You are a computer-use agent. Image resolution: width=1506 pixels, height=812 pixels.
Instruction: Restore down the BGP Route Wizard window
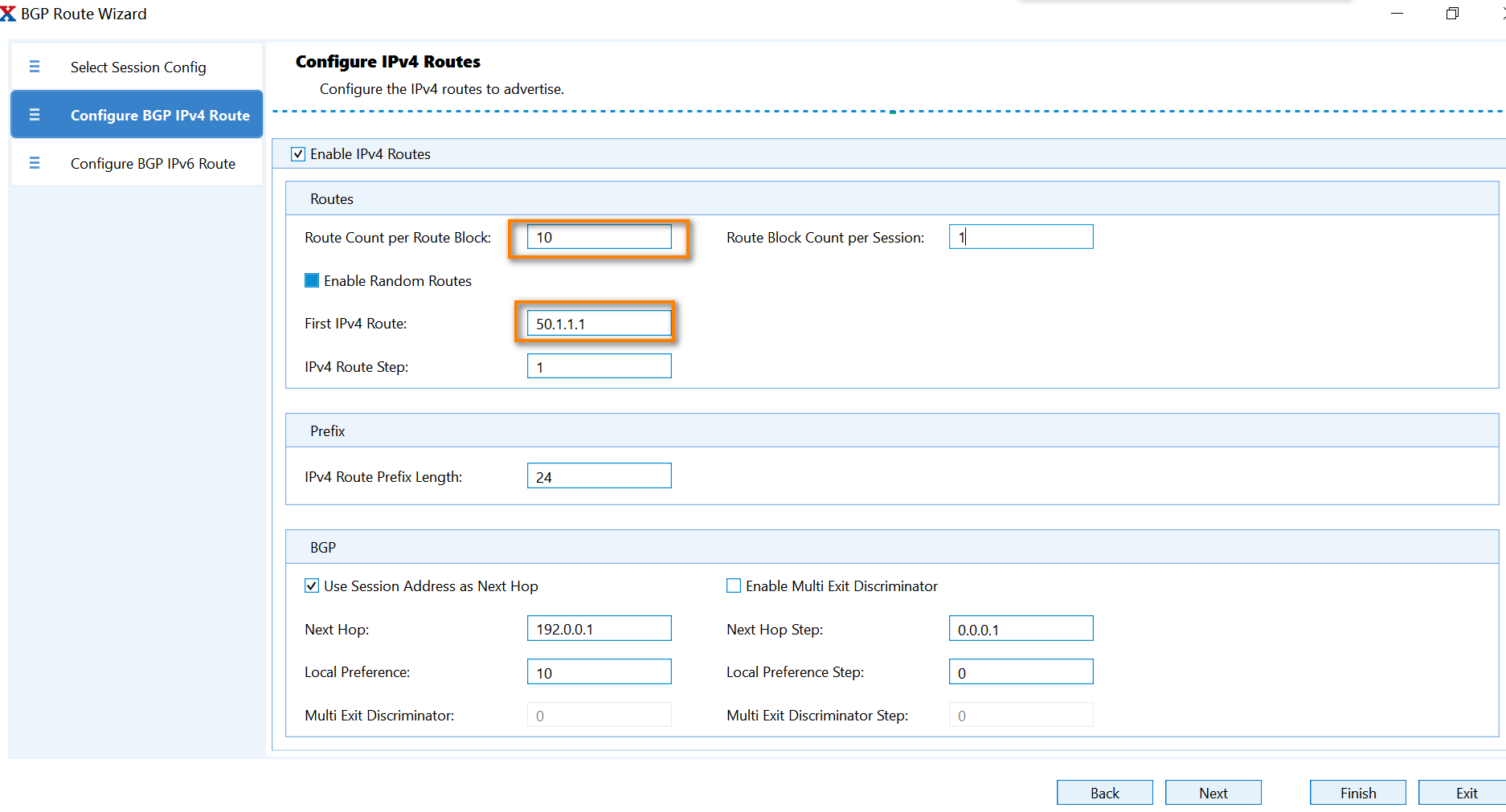[1452, 14]
